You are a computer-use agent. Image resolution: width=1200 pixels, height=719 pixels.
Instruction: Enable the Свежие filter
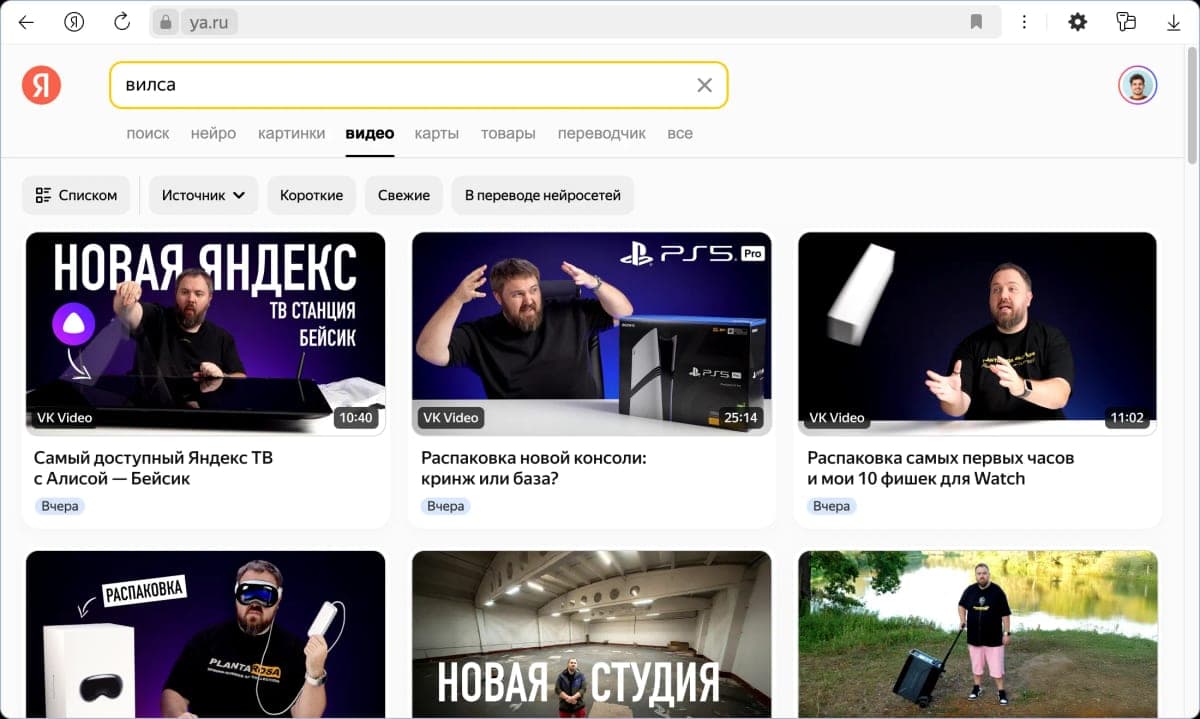tap(404, 195)
